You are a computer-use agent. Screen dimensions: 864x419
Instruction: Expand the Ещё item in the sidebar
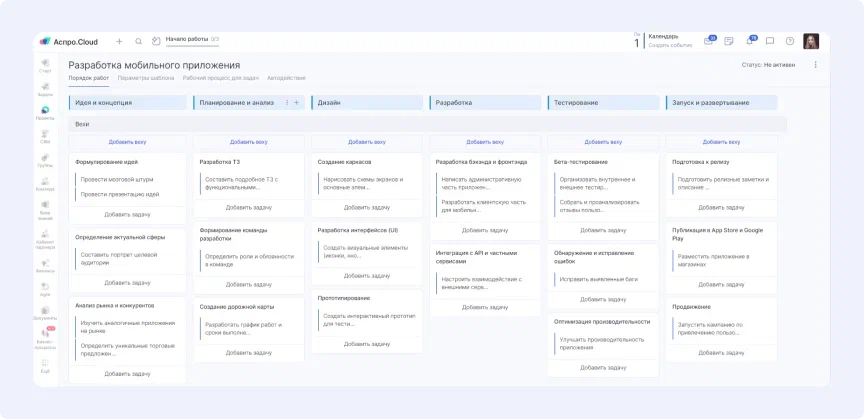(45, 367)
